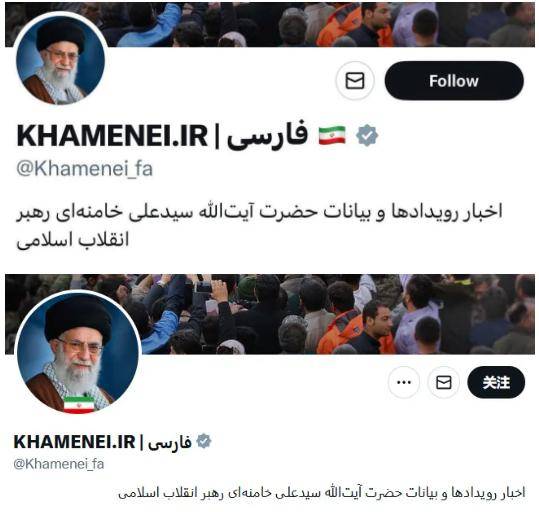Click the 关注 follow button
539x512 pixels.
(x=496, y=382)
